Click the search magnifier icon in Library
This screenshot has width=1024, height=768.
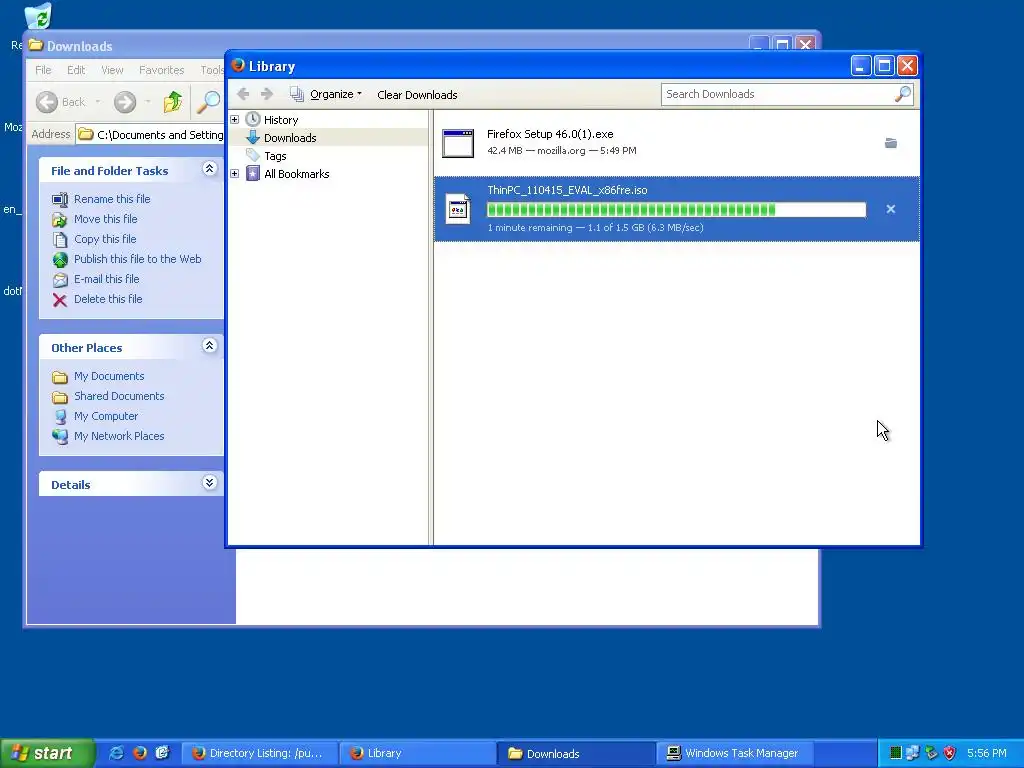pyautogui.click(x=903, y=94)
